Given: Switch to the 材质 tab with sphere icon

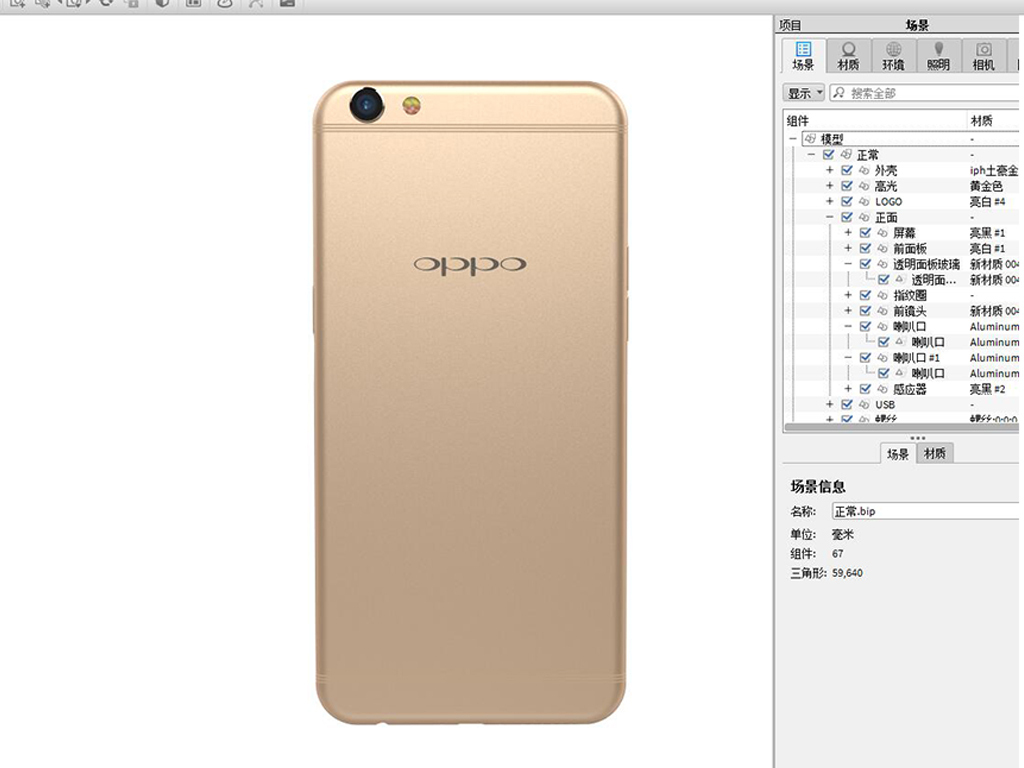Looking at the screenshot, I should 848,56.
